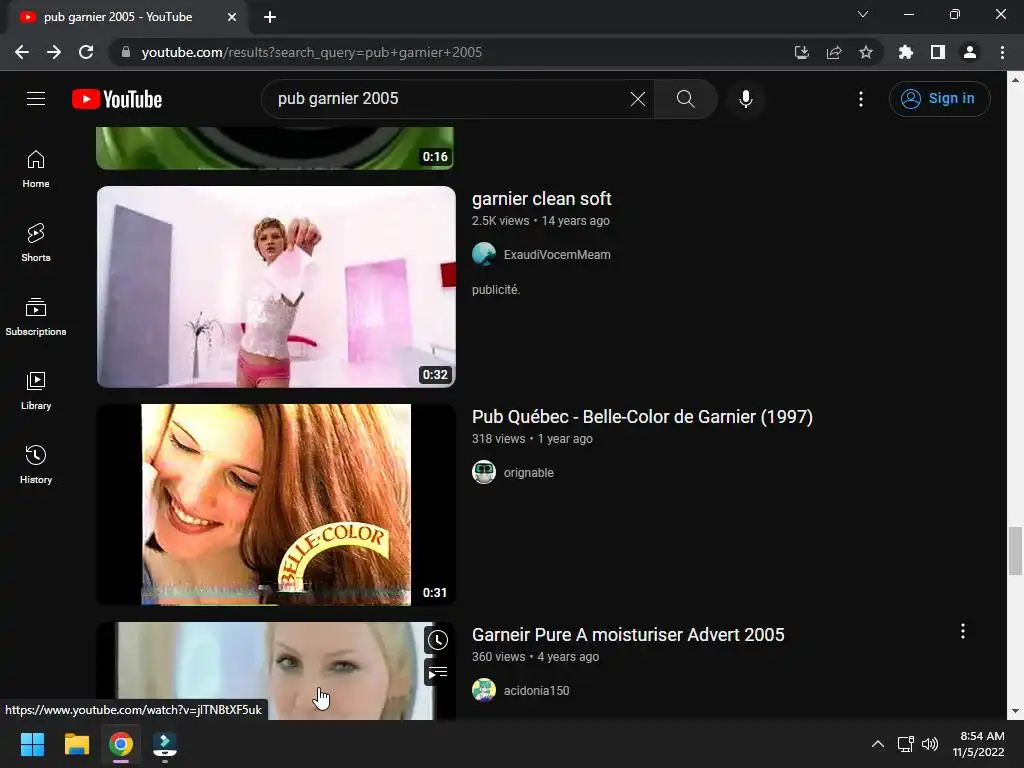Viewport: 1024px width, 768px height.
Task: Open File Explorer from taskbar
Action: (76, 744)
